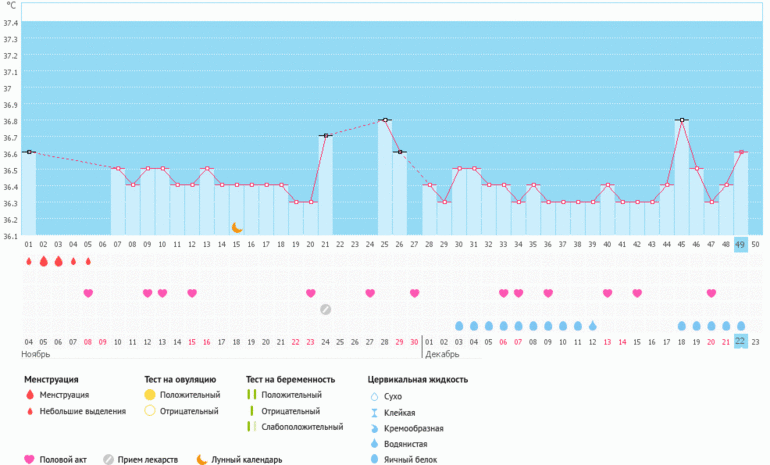770x465 pixels.
Task: Click the temperature point on cycle day 45
Action: [682, 120]
